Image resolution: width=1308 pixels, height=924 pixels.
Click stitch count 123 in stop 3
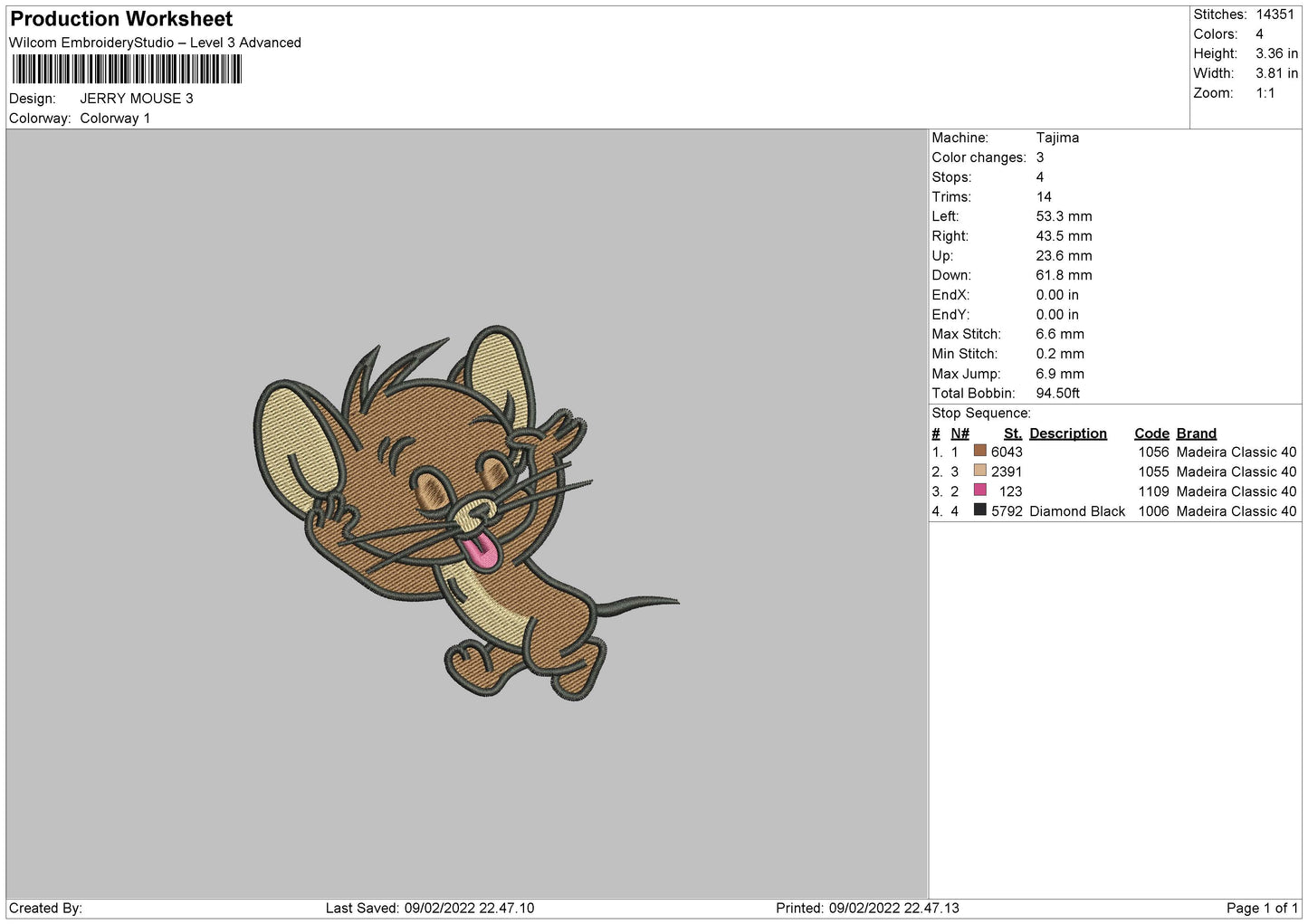click(1011, 491)
